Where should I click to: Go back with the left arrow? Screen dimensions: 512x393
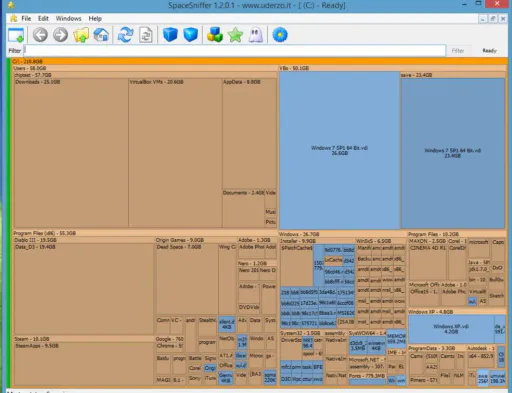tap(40, 35)
